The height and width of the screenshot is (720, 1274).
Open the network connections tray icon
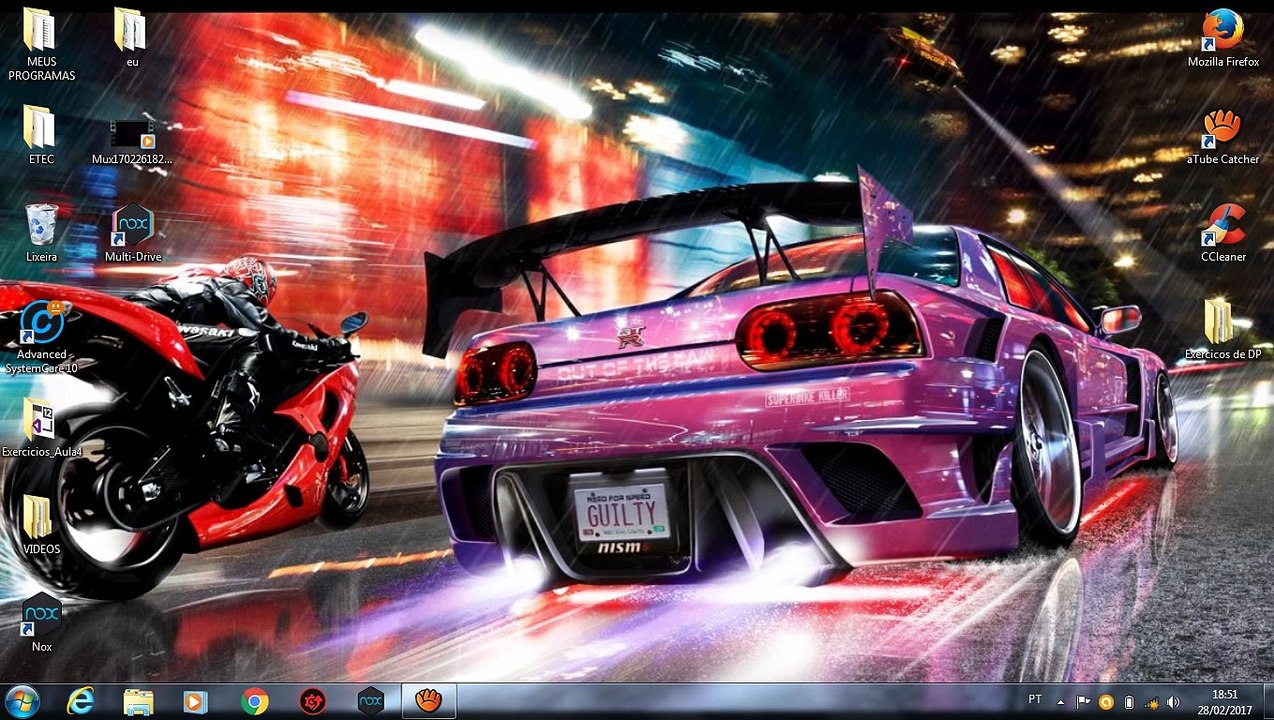point(1151,701)
